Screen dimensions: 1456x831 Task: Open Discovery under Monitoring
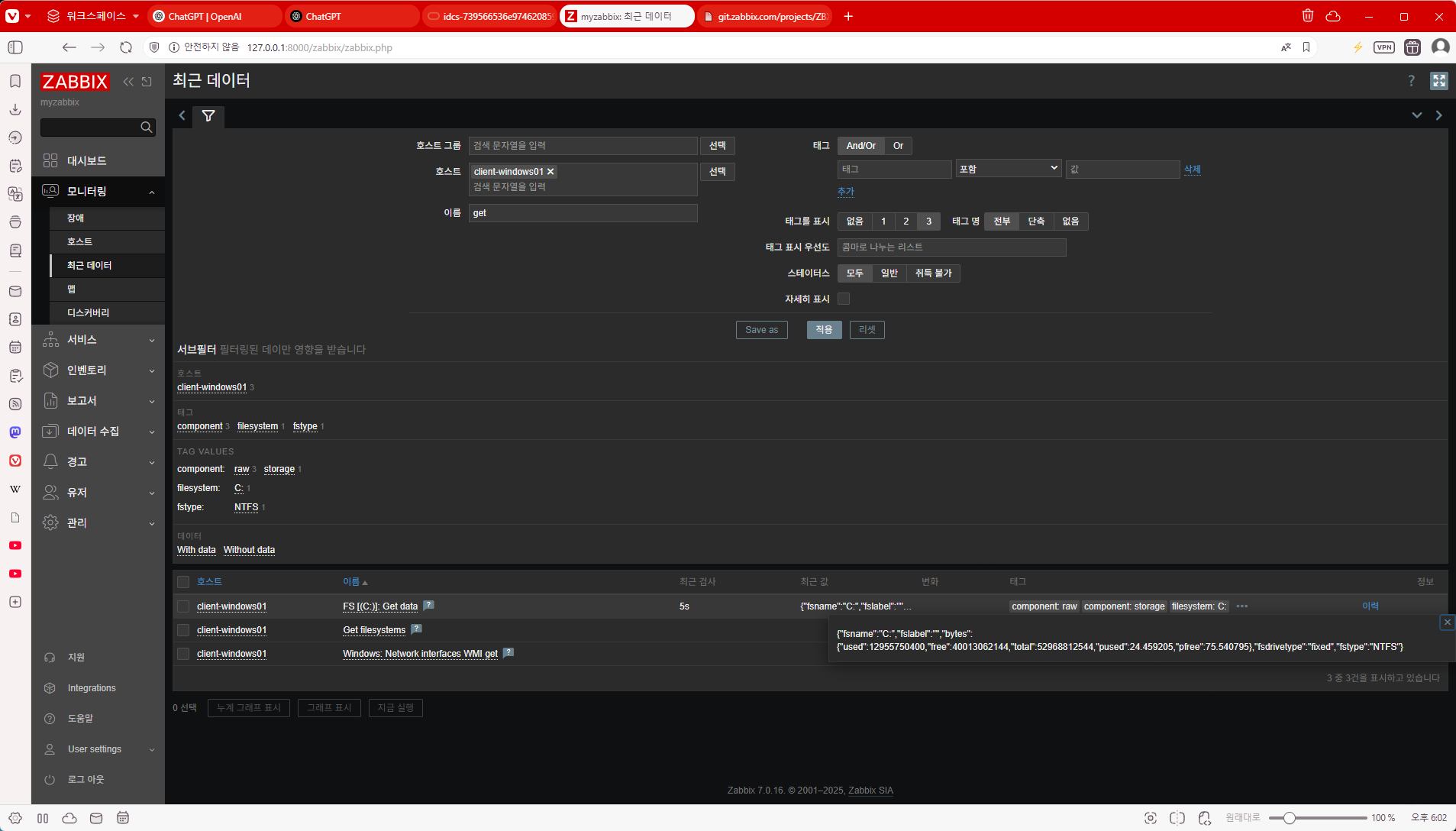107,313
